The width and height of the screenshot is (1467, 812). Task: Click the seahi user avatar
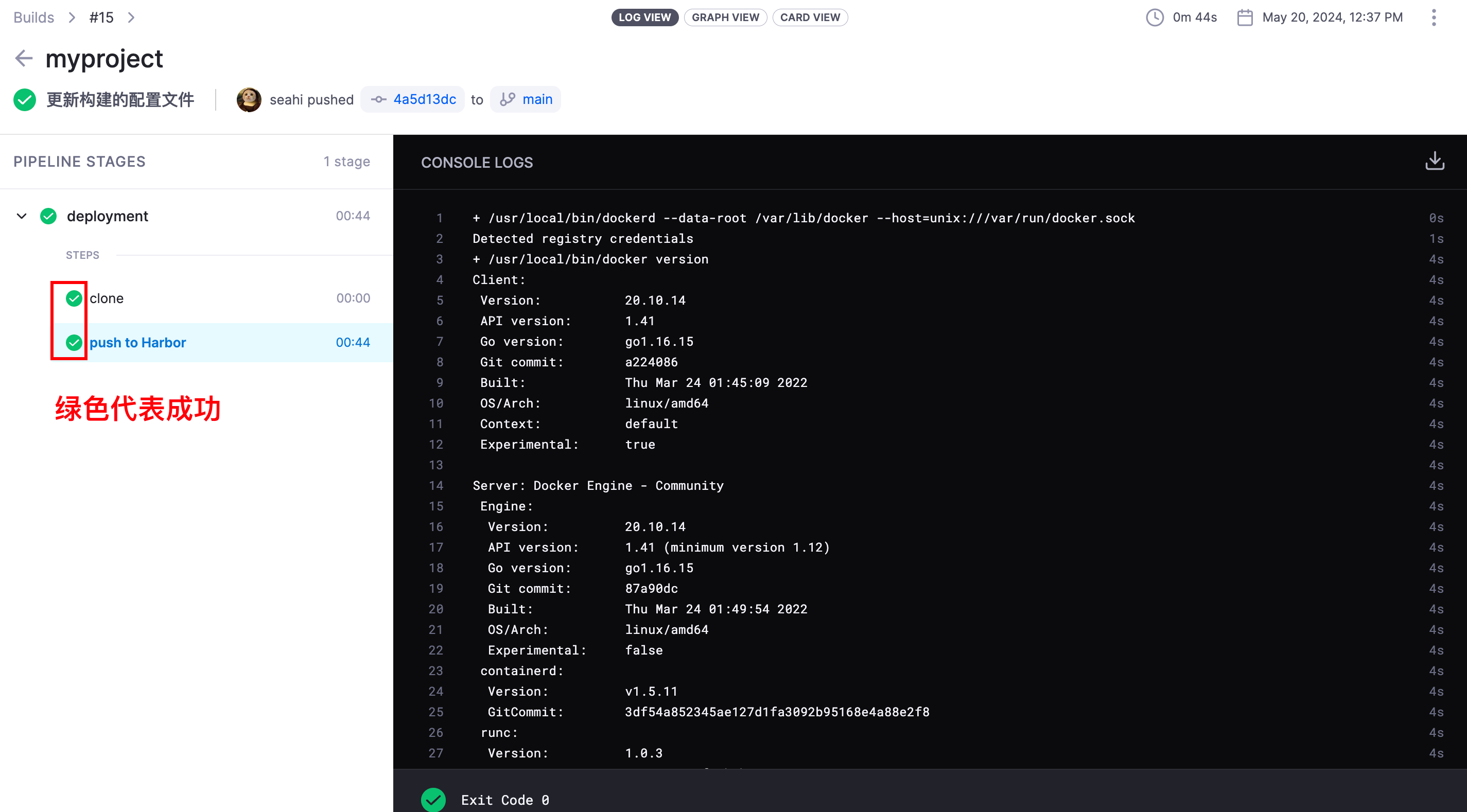coord(249,100)
